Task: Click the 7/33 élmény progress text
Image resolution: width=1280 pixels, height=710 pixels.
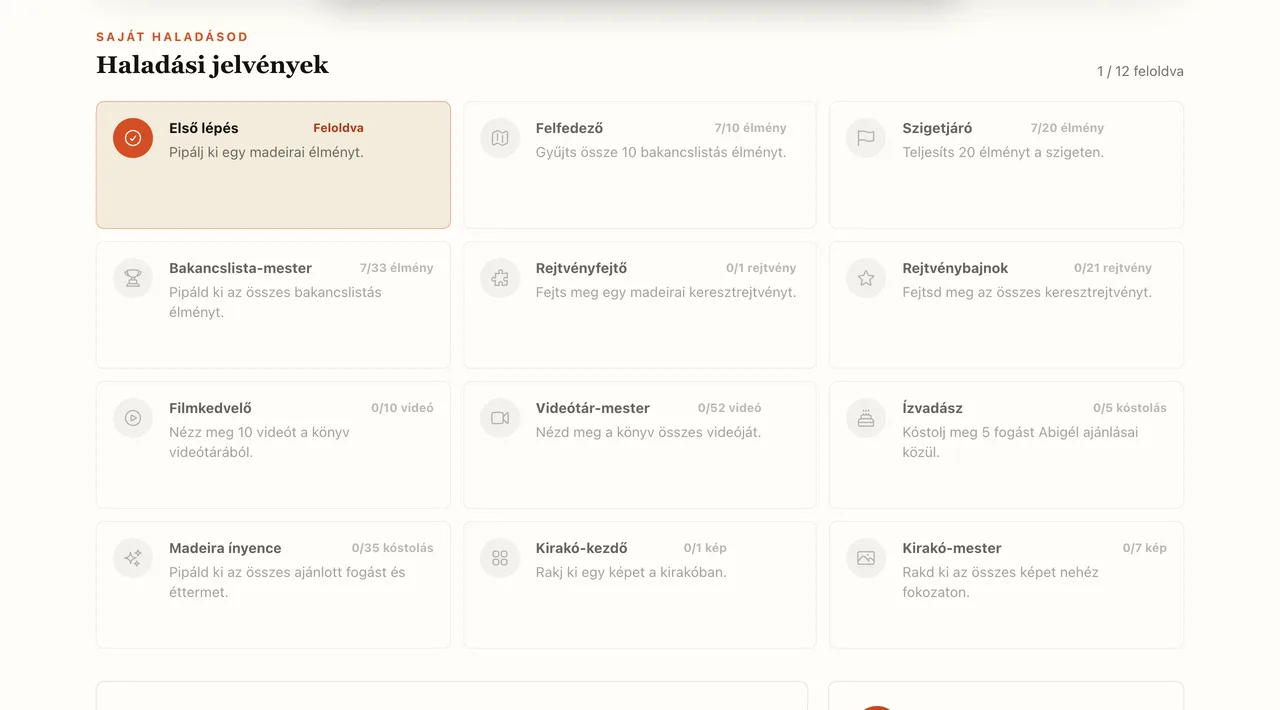Action: coord(397,268)
